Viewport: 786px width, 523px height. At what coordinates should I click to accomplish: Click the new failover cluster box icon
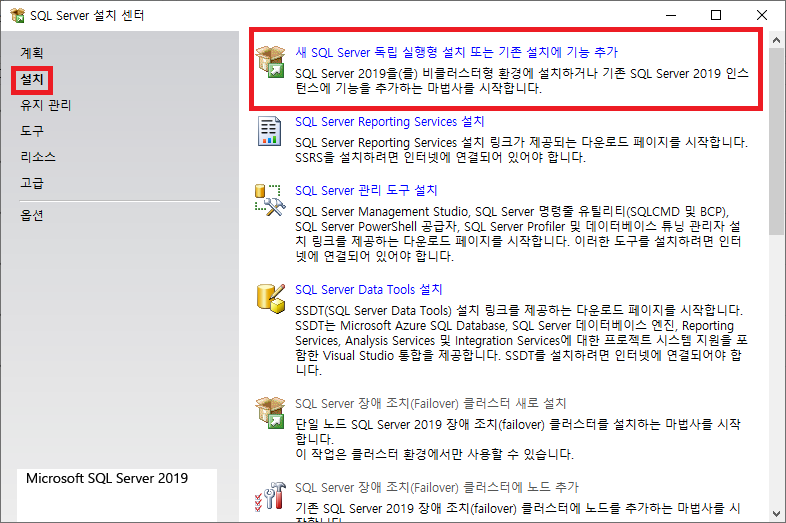pyautogui.click(x=270, y=413)
